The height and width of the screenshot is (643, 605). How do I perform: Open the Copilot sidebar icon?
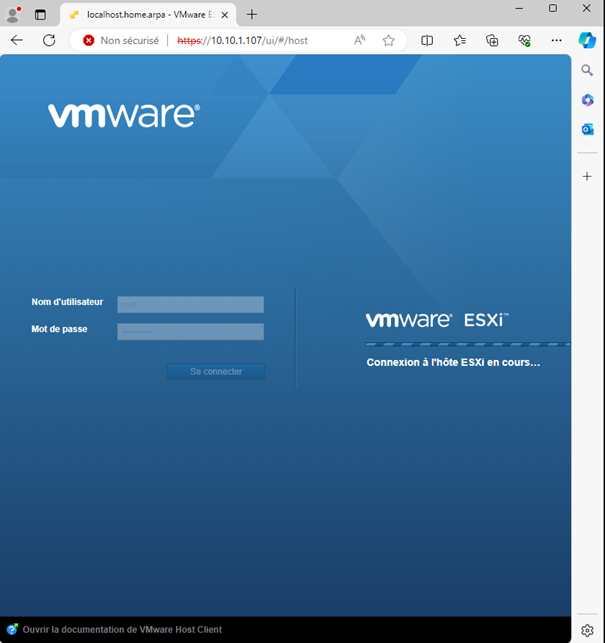pyautogui.click(x=587, y=40)
